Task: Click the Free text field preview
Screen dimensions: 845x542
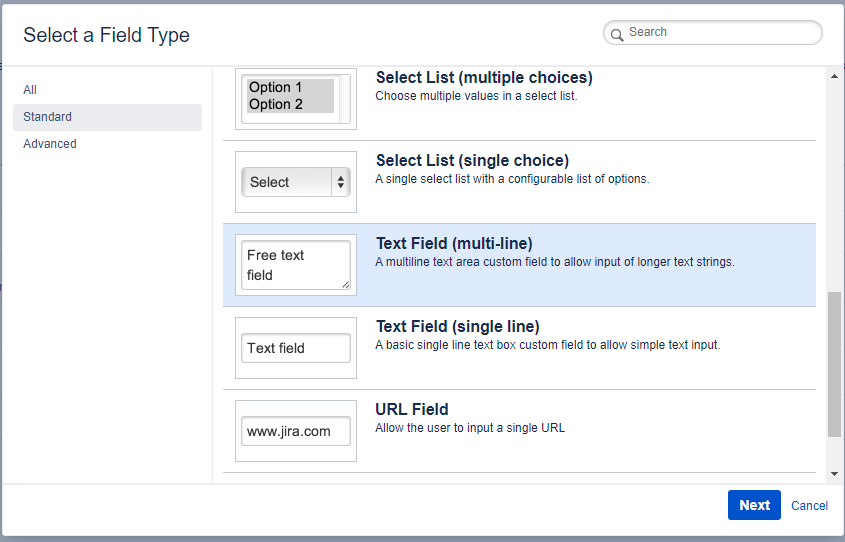Action: tap(295, 265)
